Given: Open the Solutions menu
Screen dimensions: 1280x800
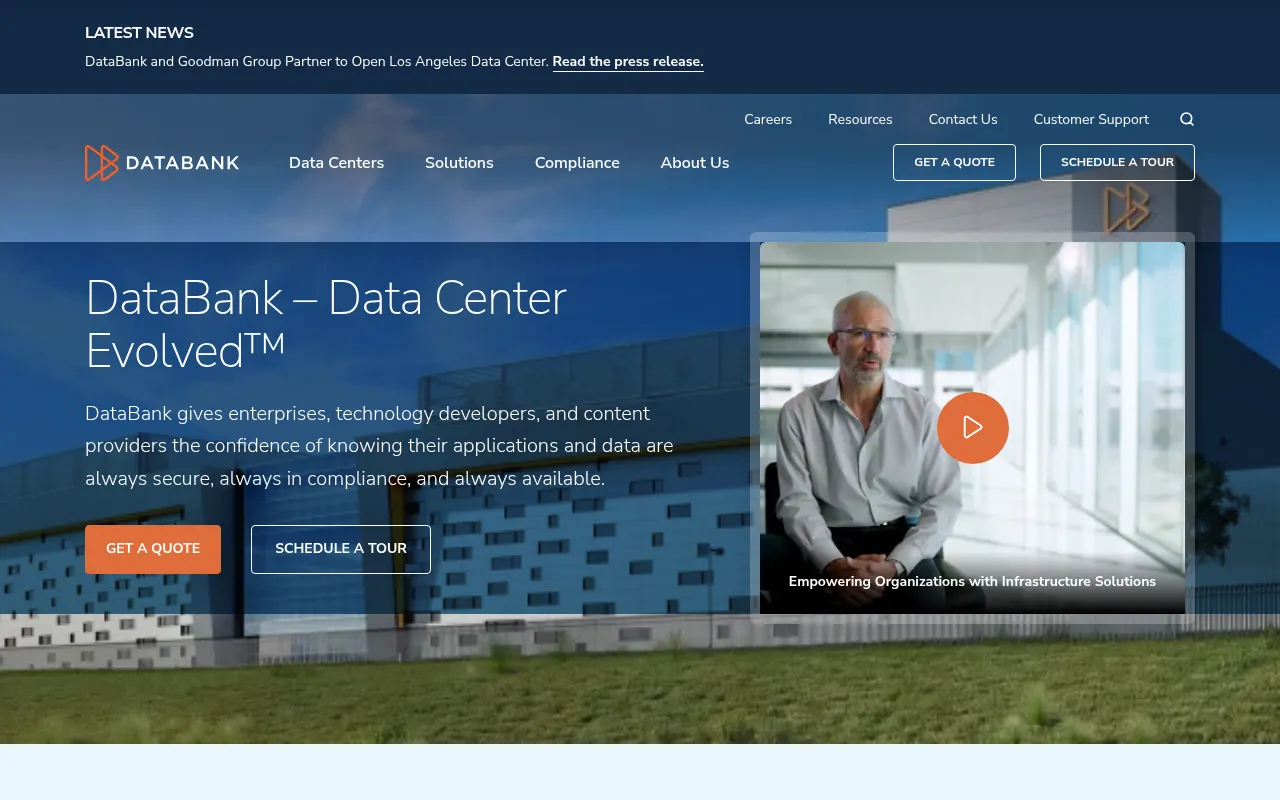Looking at the screenshot, I should (459, 163).
